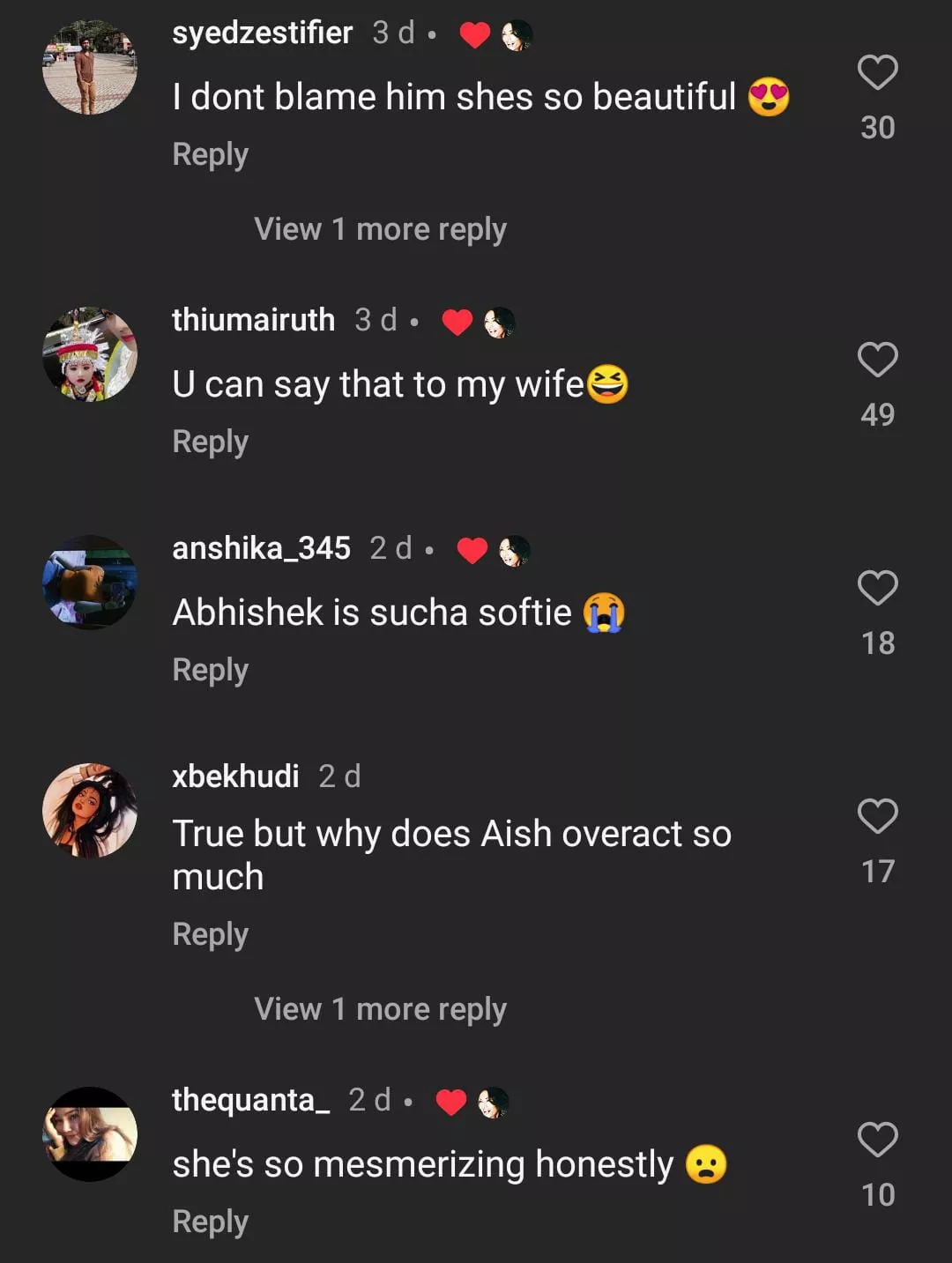952x1263 pixels.
Task: Tap thequanta_'s profile photo
Action: [90, 1134]
